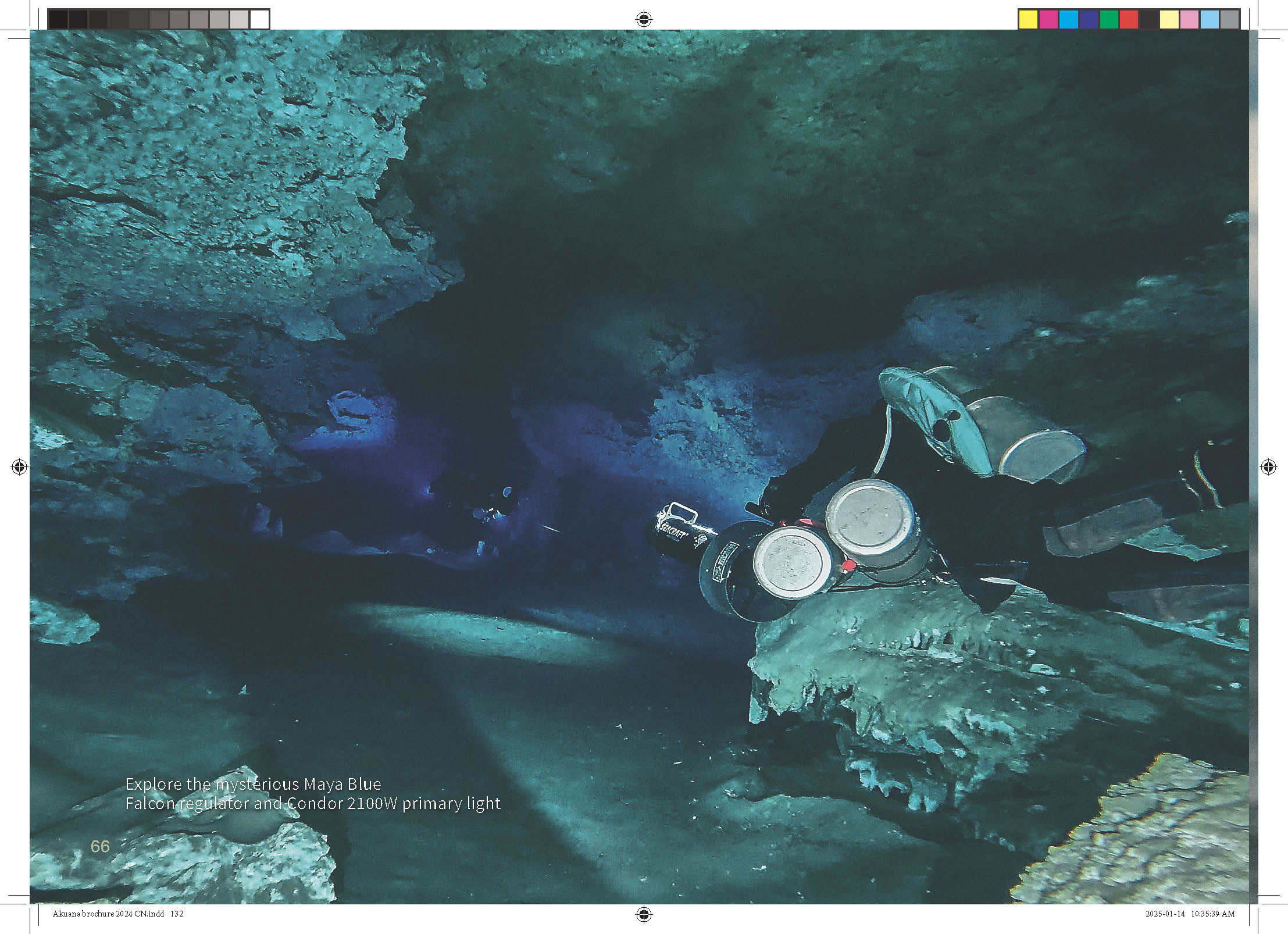Click the top center registration mark
This screenshot has height=934, width=1288.
[644, 19]
